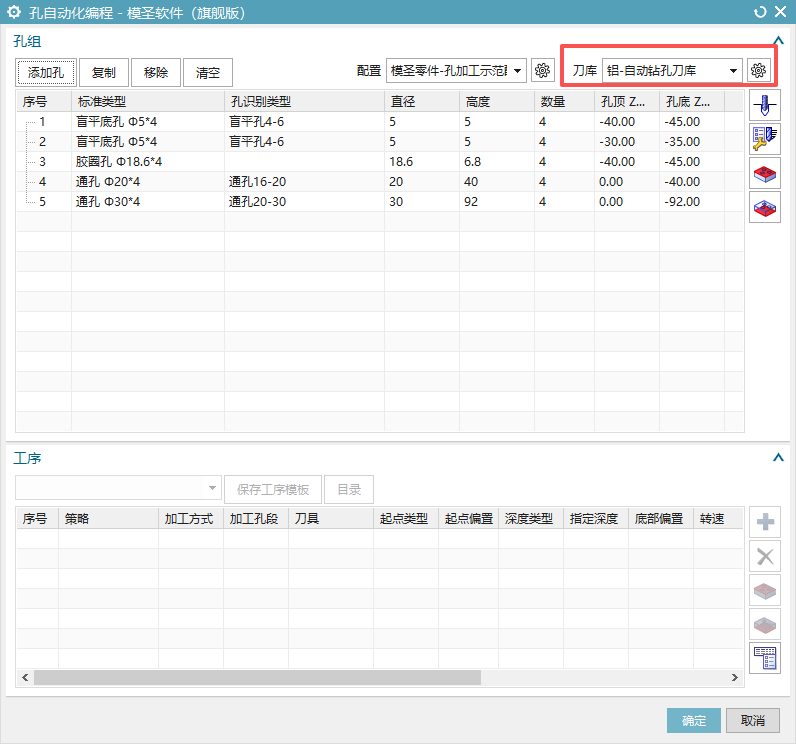
Task: Click the gear icon in window title
Action: click(x=14, y=12)
